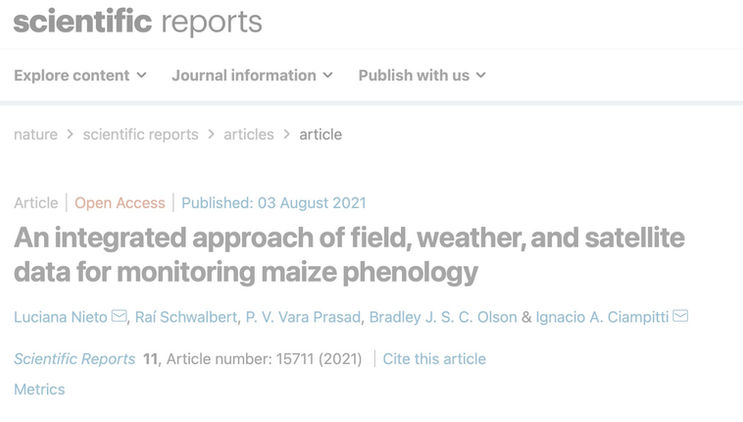Expand the Publish with us menu
Viewport: 743px width, 422px height.
pyautogui.click(x=422, y=75)
